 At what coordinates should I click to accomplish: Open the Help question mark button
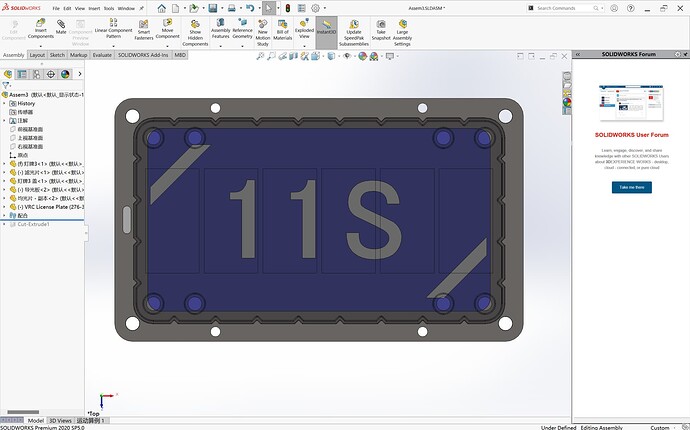pos(631,8)
